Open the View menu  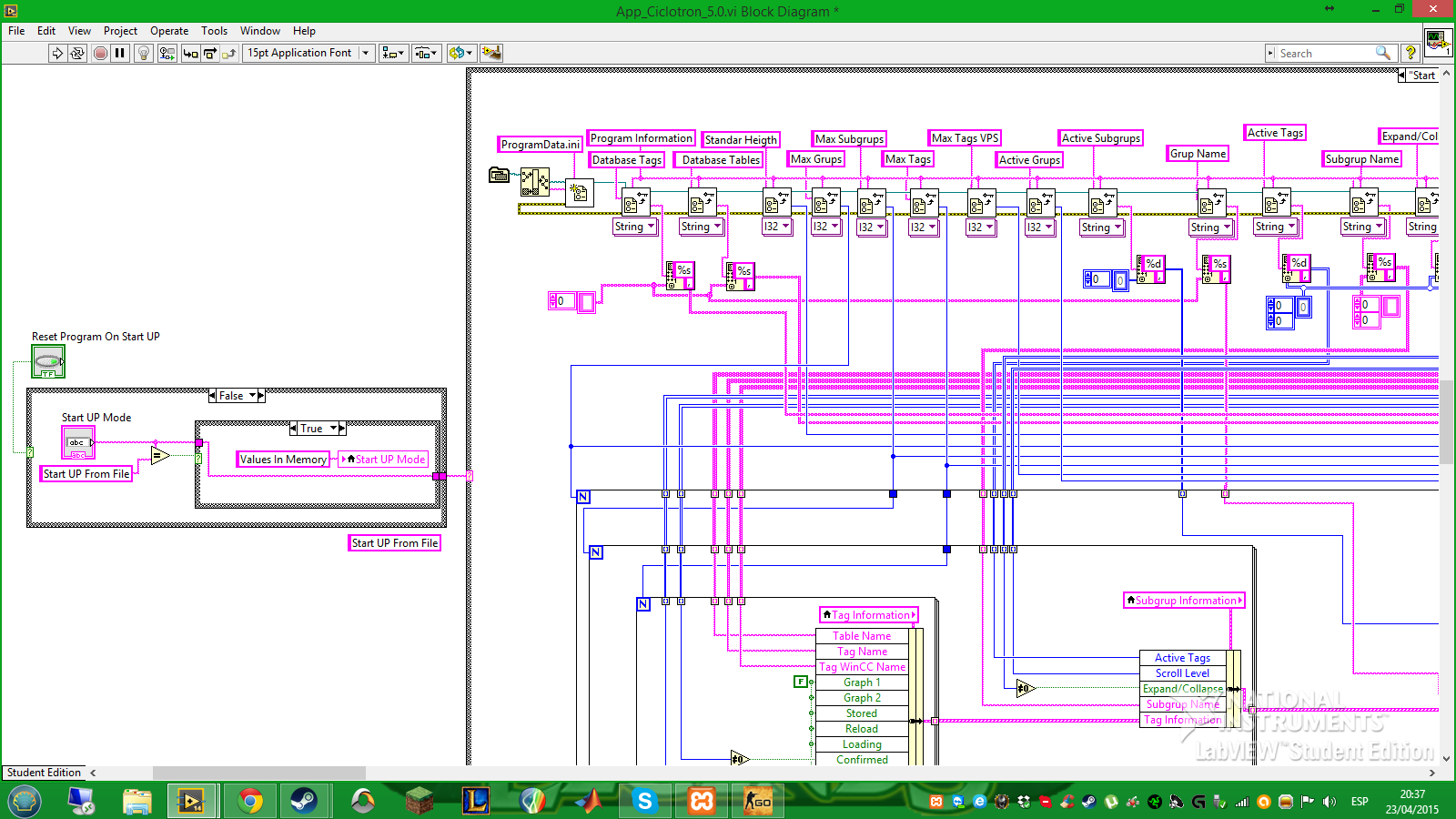tap(79, 31)
